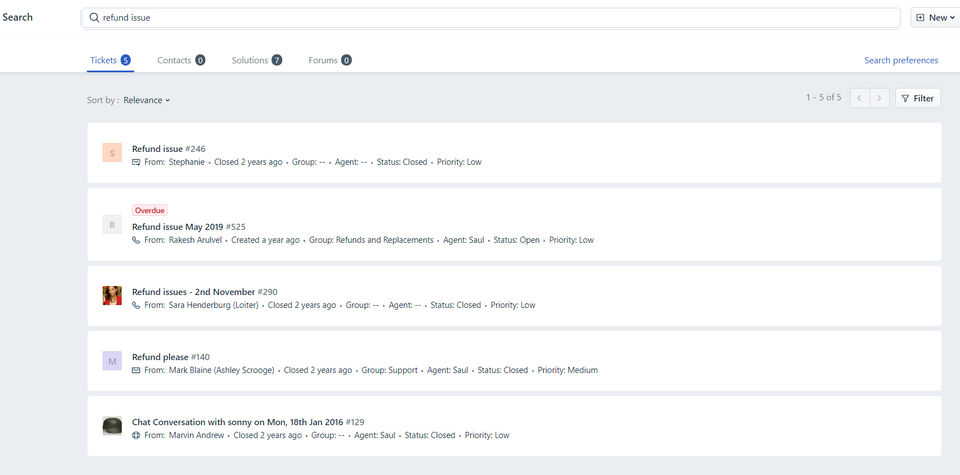Click sender Mark Blaine (Ashley Scrooge)

pyautogui.click(x=221, y=370)
